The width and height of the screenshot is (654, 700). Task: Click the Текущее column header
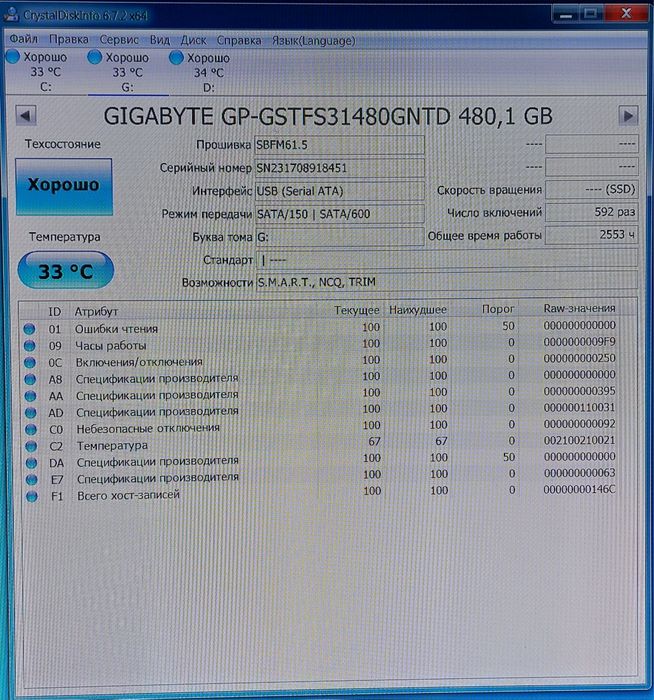357,310
